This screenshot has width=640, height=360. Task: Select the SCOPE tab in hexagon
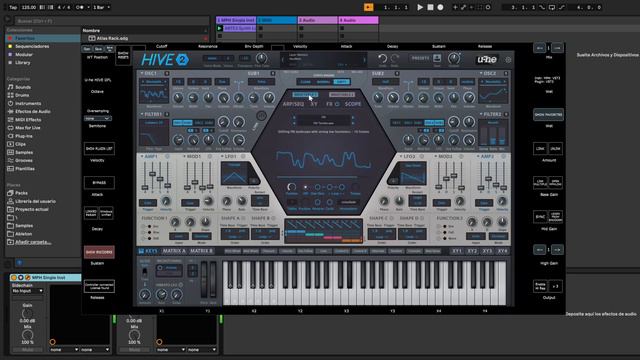tap(353, 104)
